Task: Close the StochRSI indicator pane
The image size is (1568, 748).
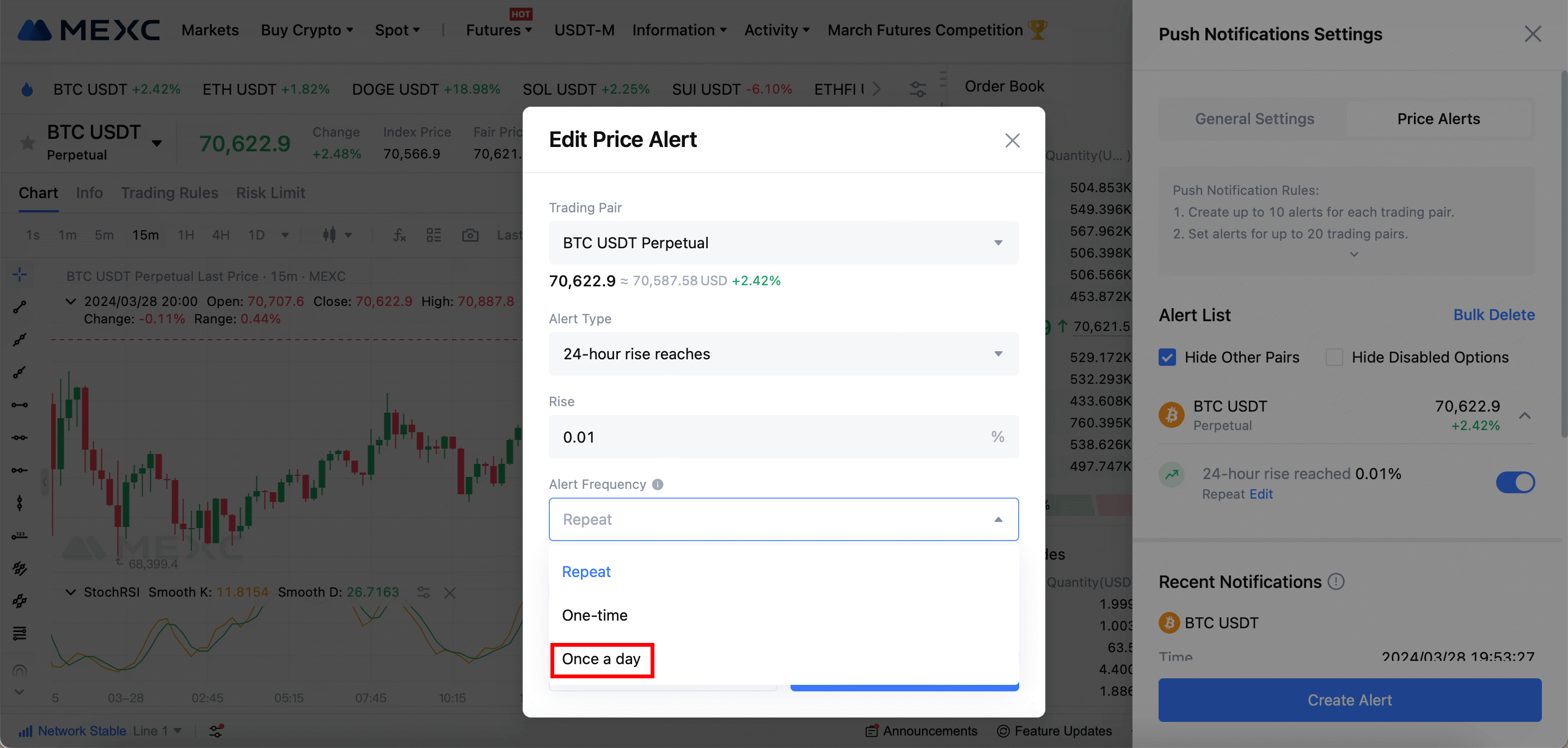Action: [x=450, y=593]
